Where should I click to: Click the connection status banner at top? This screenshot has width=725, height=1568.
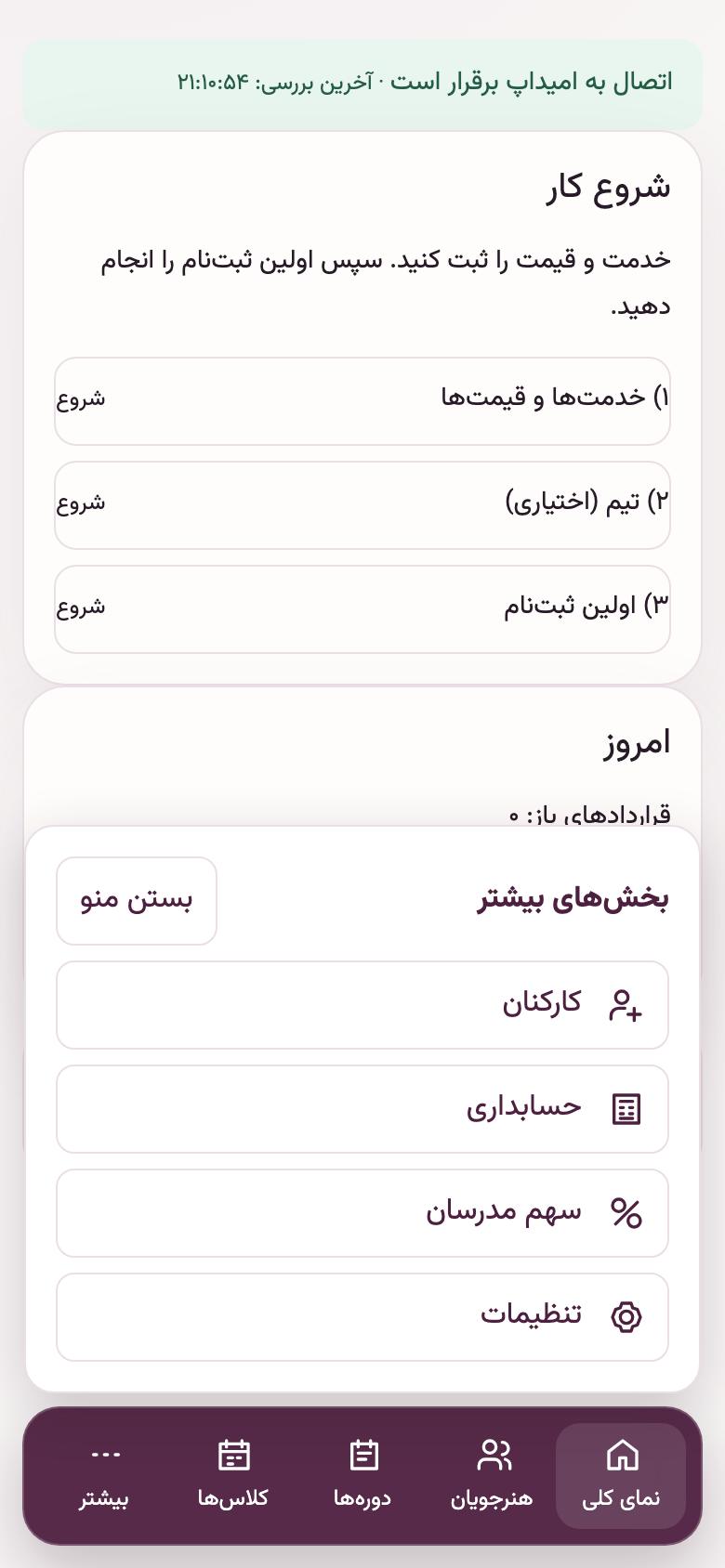coord(362,84)
